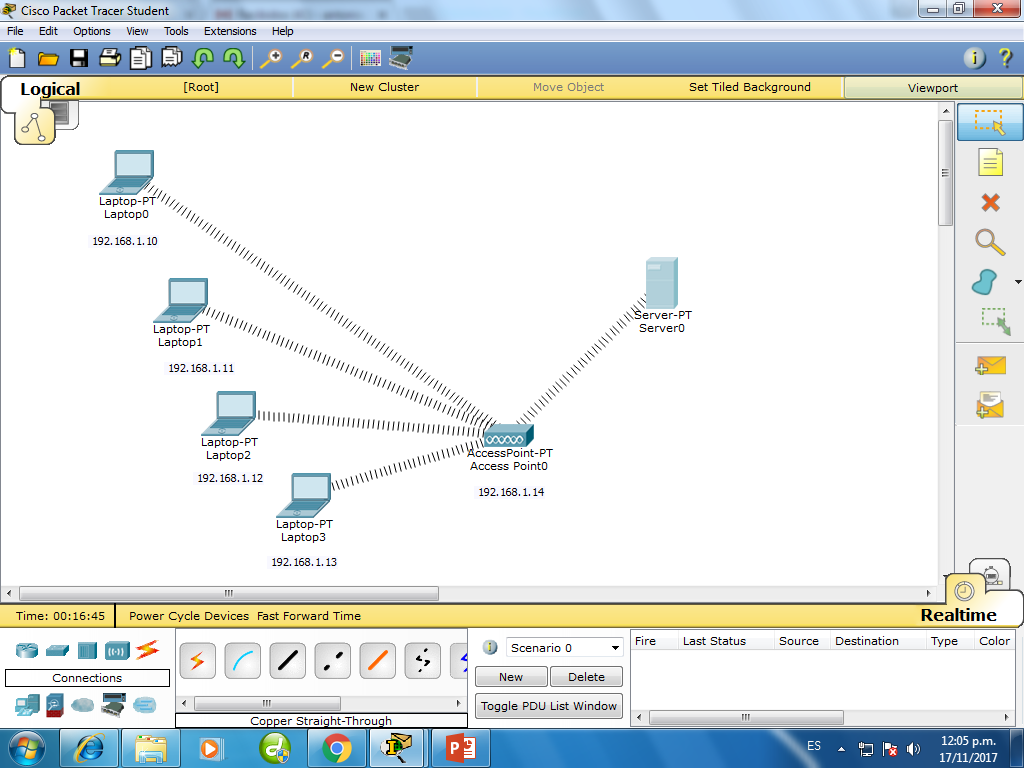
Task: Open the Options menu
Action: click(91, 31)
